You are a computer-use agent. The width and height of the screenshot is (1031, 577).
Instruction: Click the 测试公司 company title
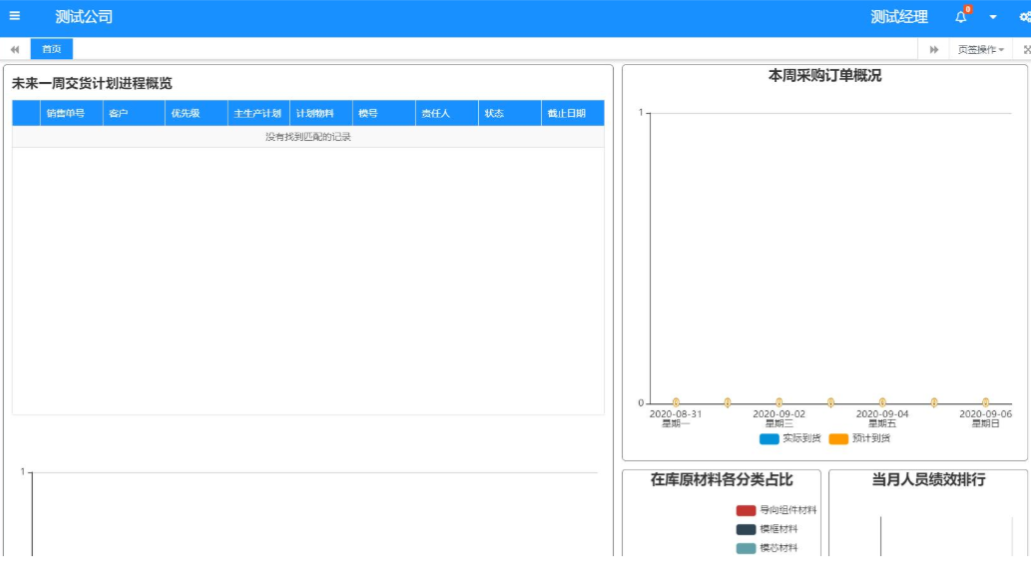click(84, 17)
